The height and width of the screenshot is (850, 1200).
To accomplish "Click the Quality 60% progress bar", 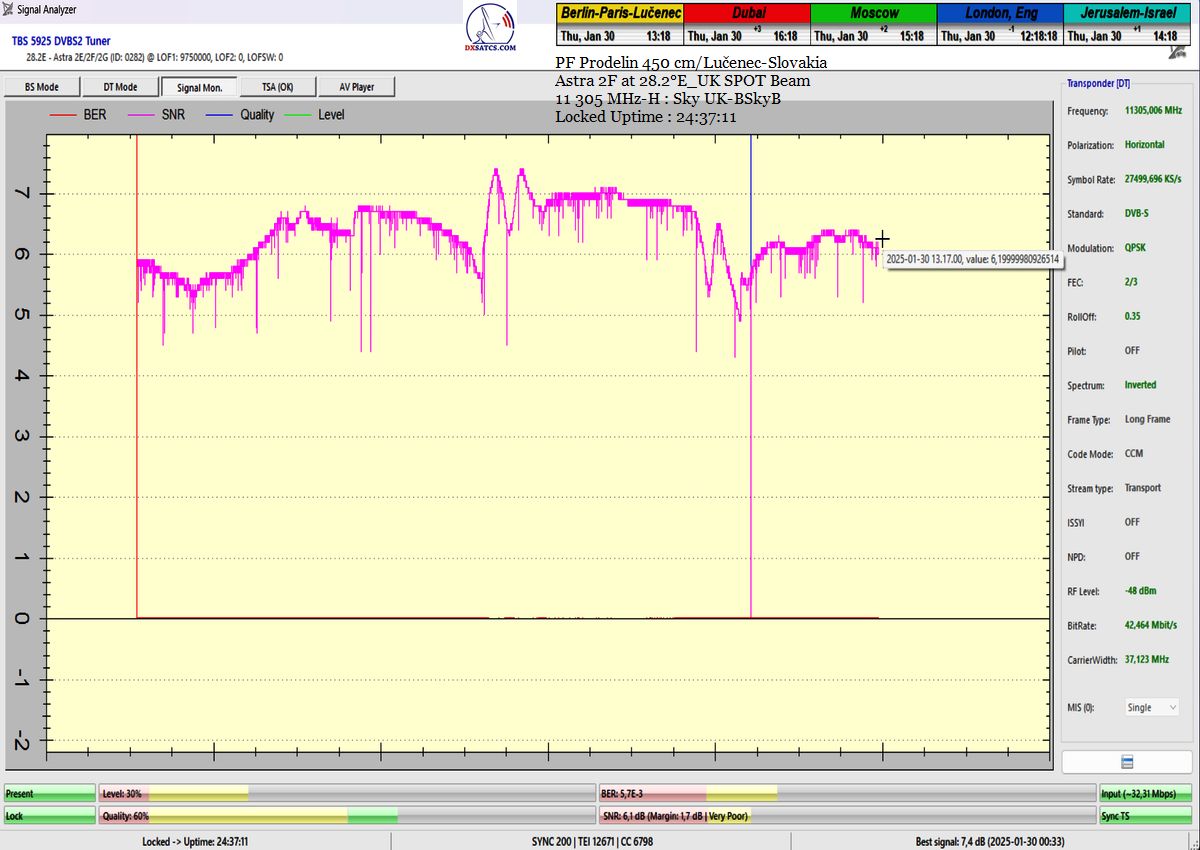I will pyautogui.click(x=347, y=816).
